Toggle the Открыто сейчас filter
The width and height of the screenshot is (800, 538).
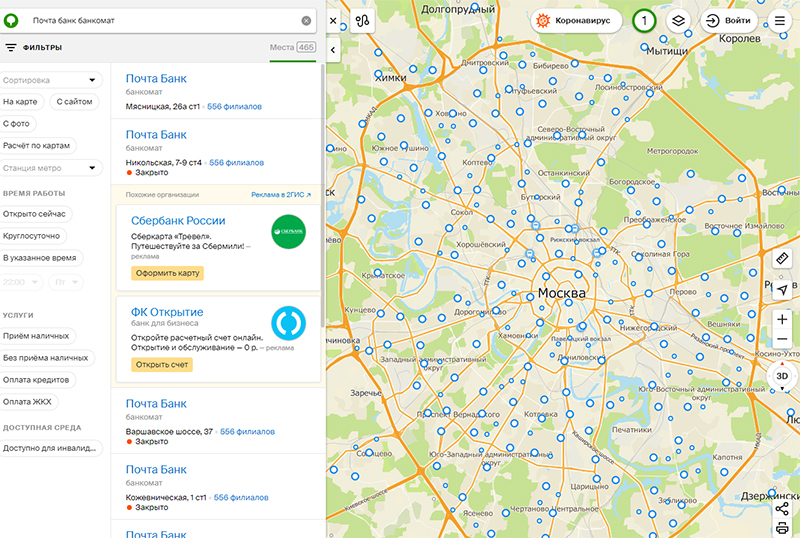(34, 214)
